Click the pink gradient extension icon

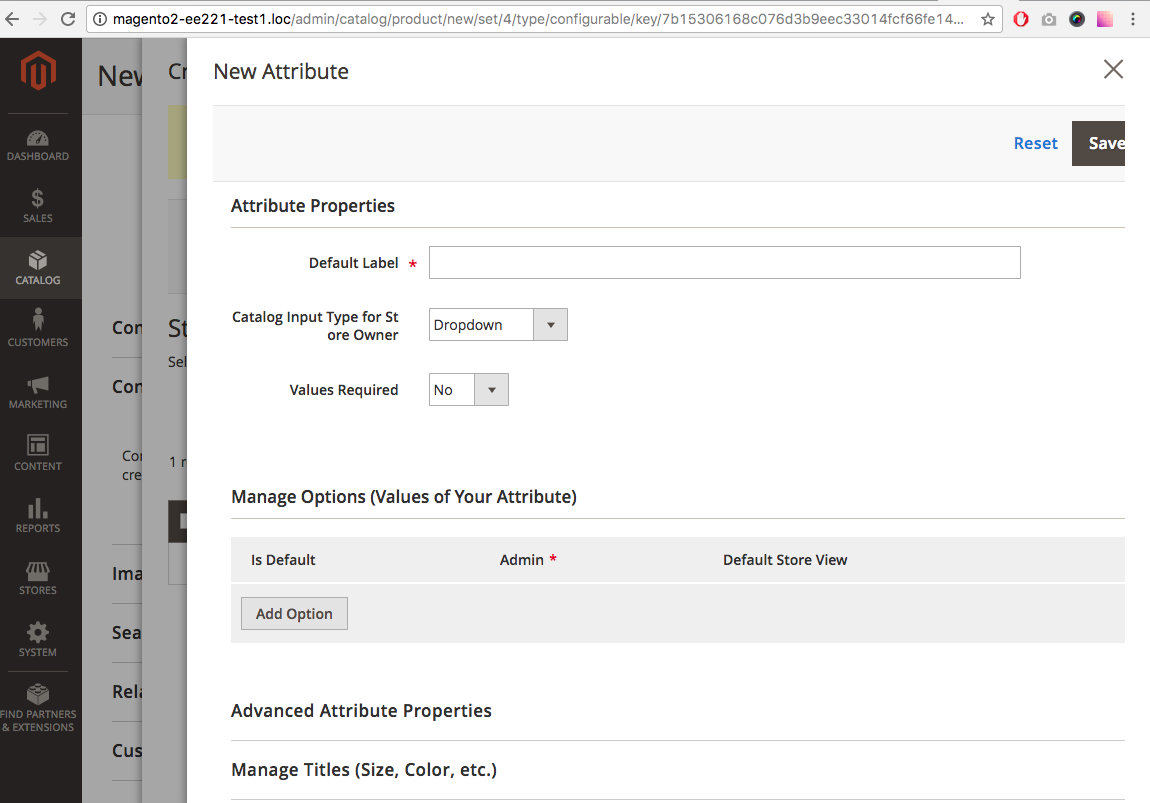(x=1105, y=19)
